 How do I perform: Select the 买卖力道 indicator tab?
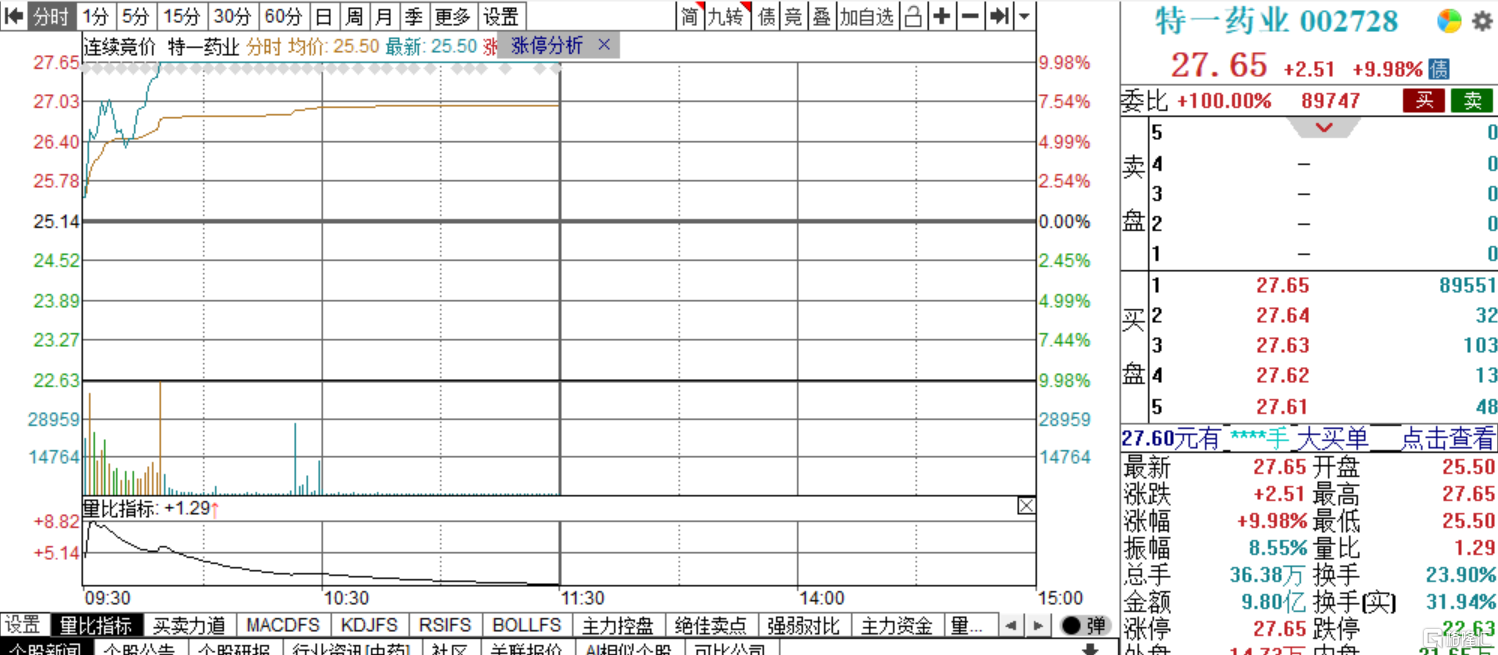189,626
